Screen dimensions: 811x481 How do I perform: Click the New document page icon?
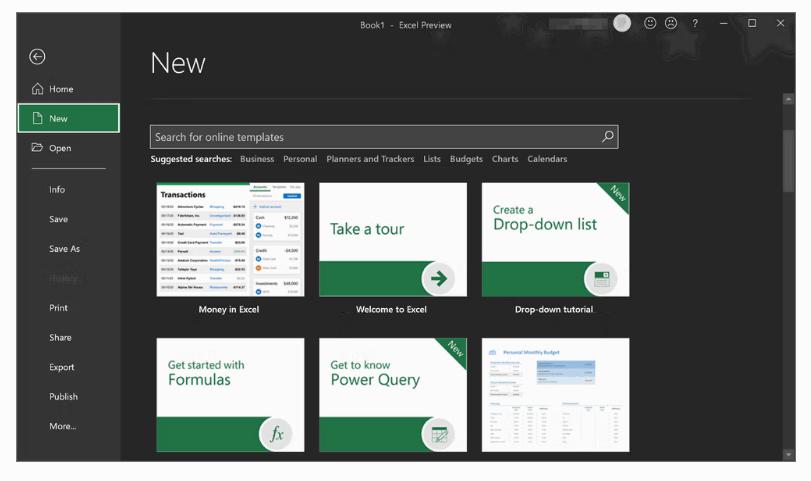click(x=37, y=118)
